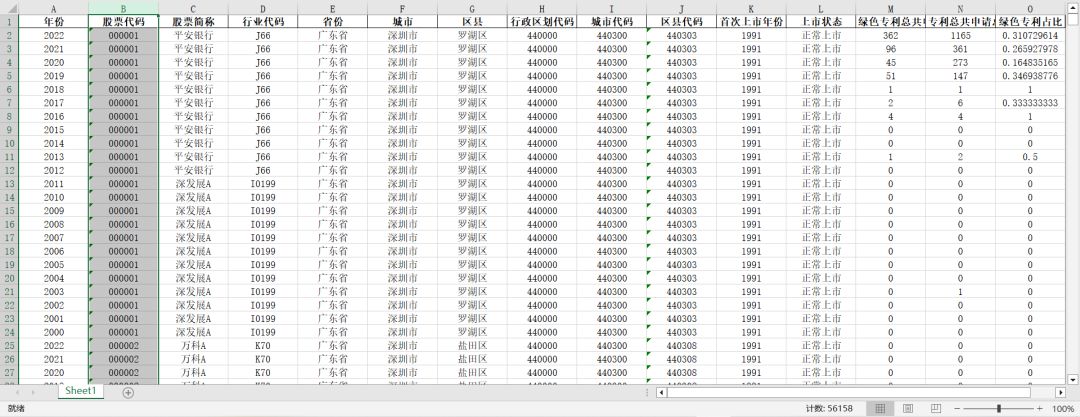This screenshot has height=417, width=1080.
Task: Select column D header
Action: click(262, 9)
